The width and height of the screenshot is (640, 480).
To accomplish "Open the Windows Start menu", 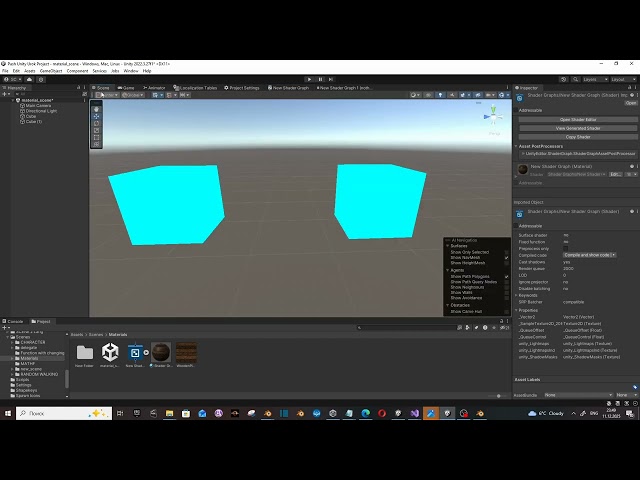I will 7,413.
